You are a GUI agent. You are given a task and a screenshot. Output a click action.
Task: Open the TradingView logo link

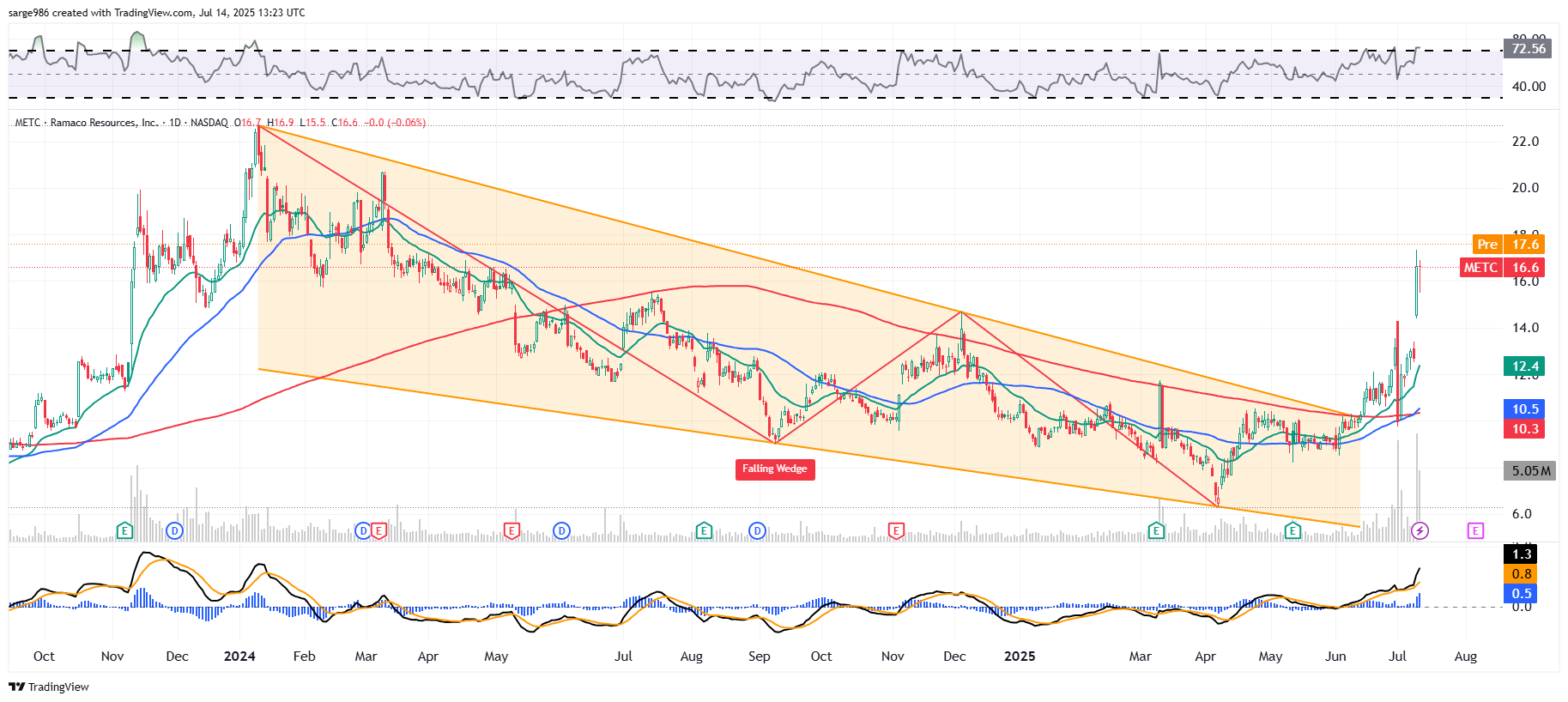[49, 687]
